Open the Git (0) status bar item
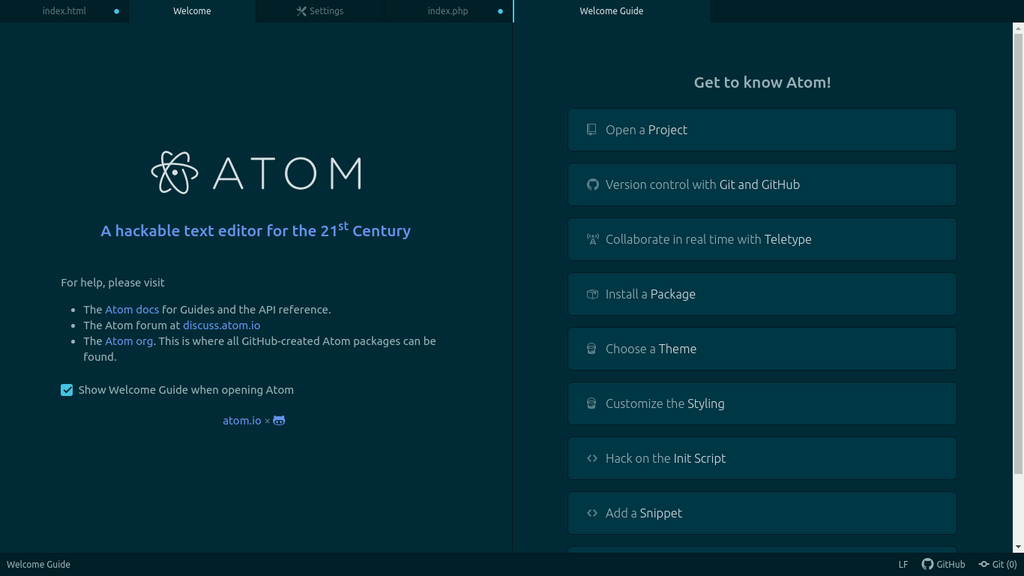 coord(997,564)
